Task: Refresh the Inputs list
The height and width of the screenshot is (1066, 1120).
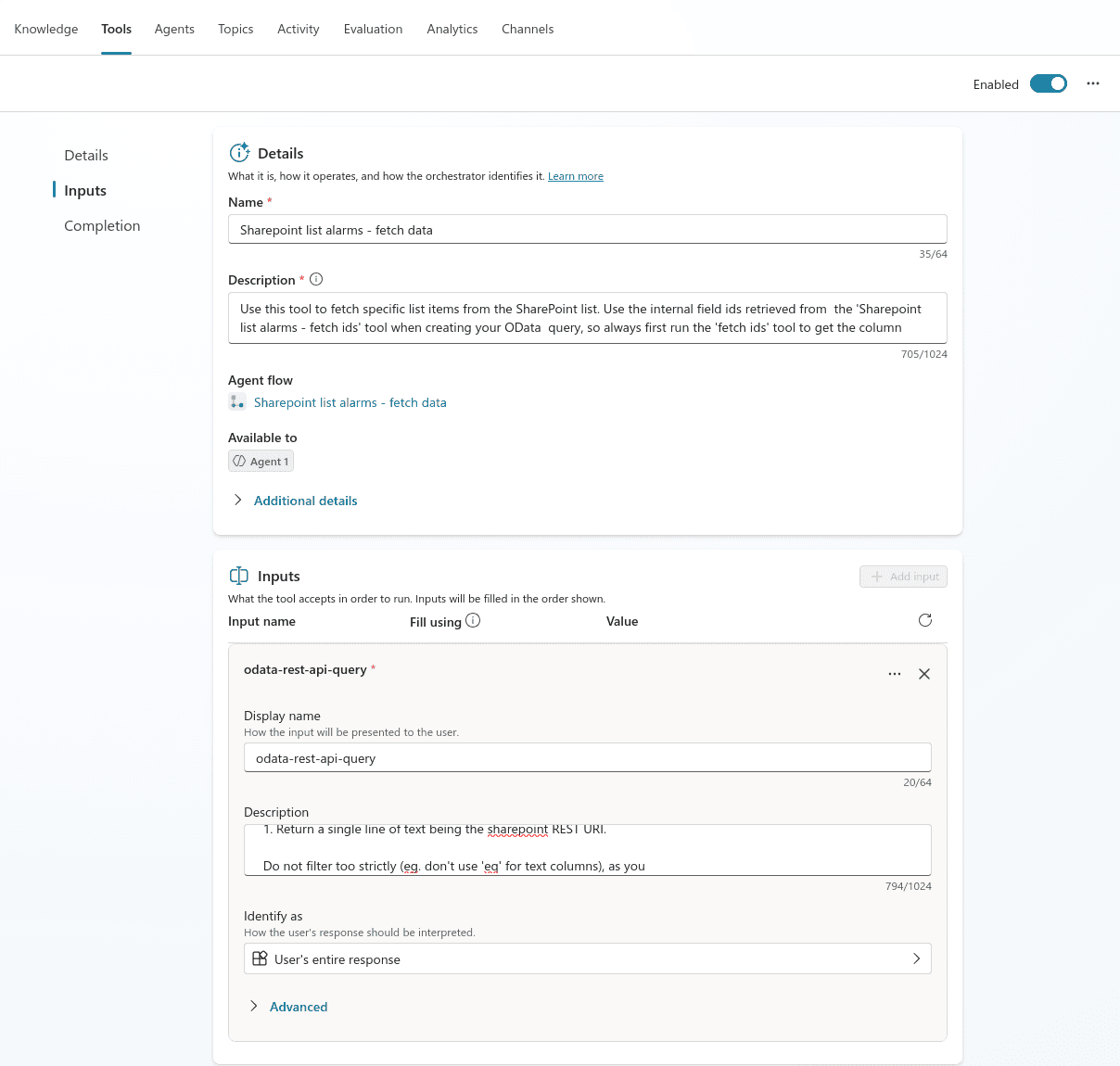Action: [x=924, y=620]
